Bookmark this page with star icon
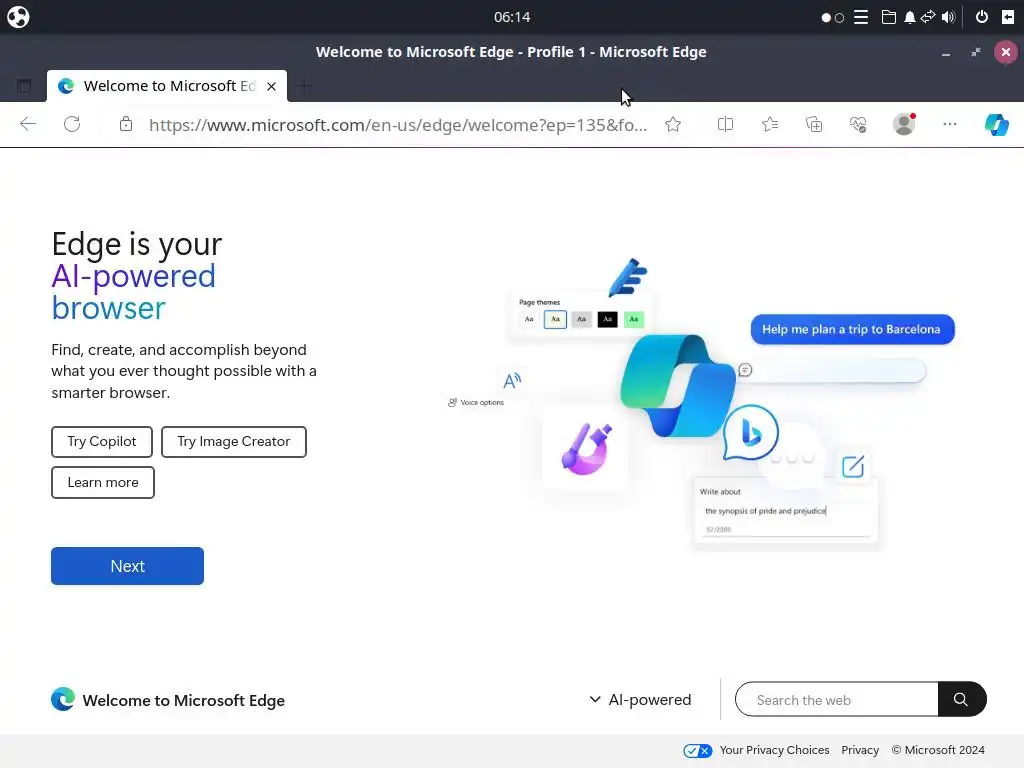Screen dimensions: 1024x768 coord(673,124)
